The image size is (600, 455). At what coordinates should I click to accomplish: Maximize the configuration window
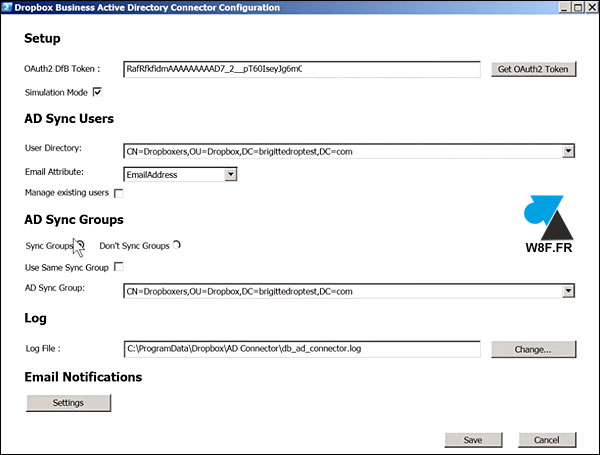[x=578, y=7]
